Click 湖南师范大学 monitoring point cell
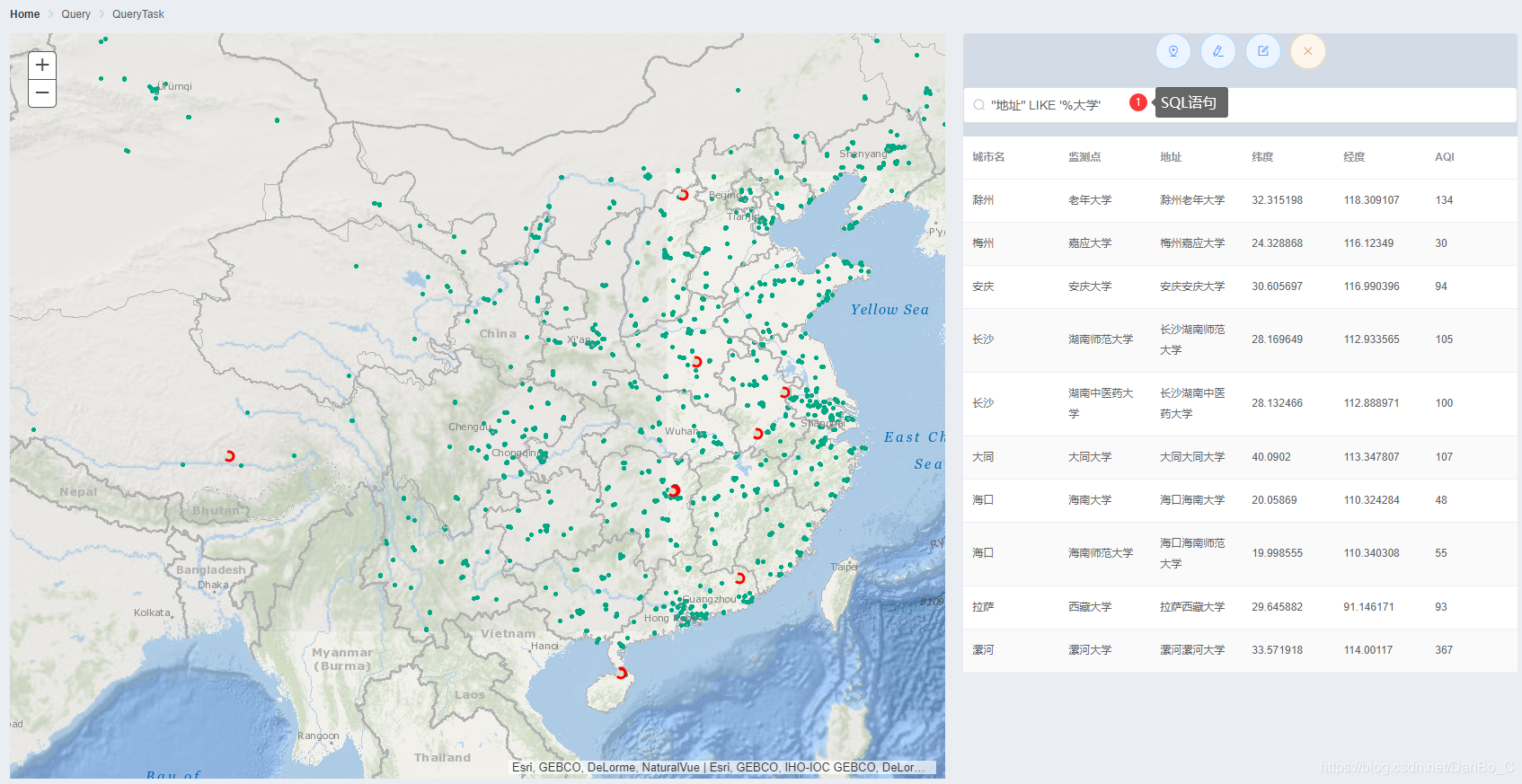 coord(1101,339)
